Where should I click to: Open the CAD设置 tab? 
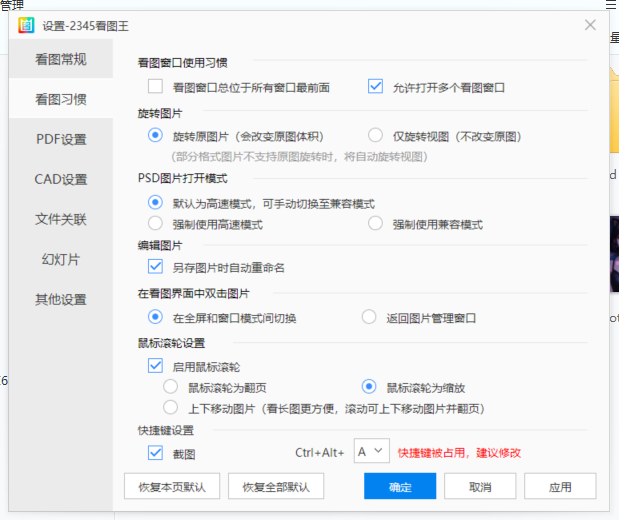coord(61,179)
